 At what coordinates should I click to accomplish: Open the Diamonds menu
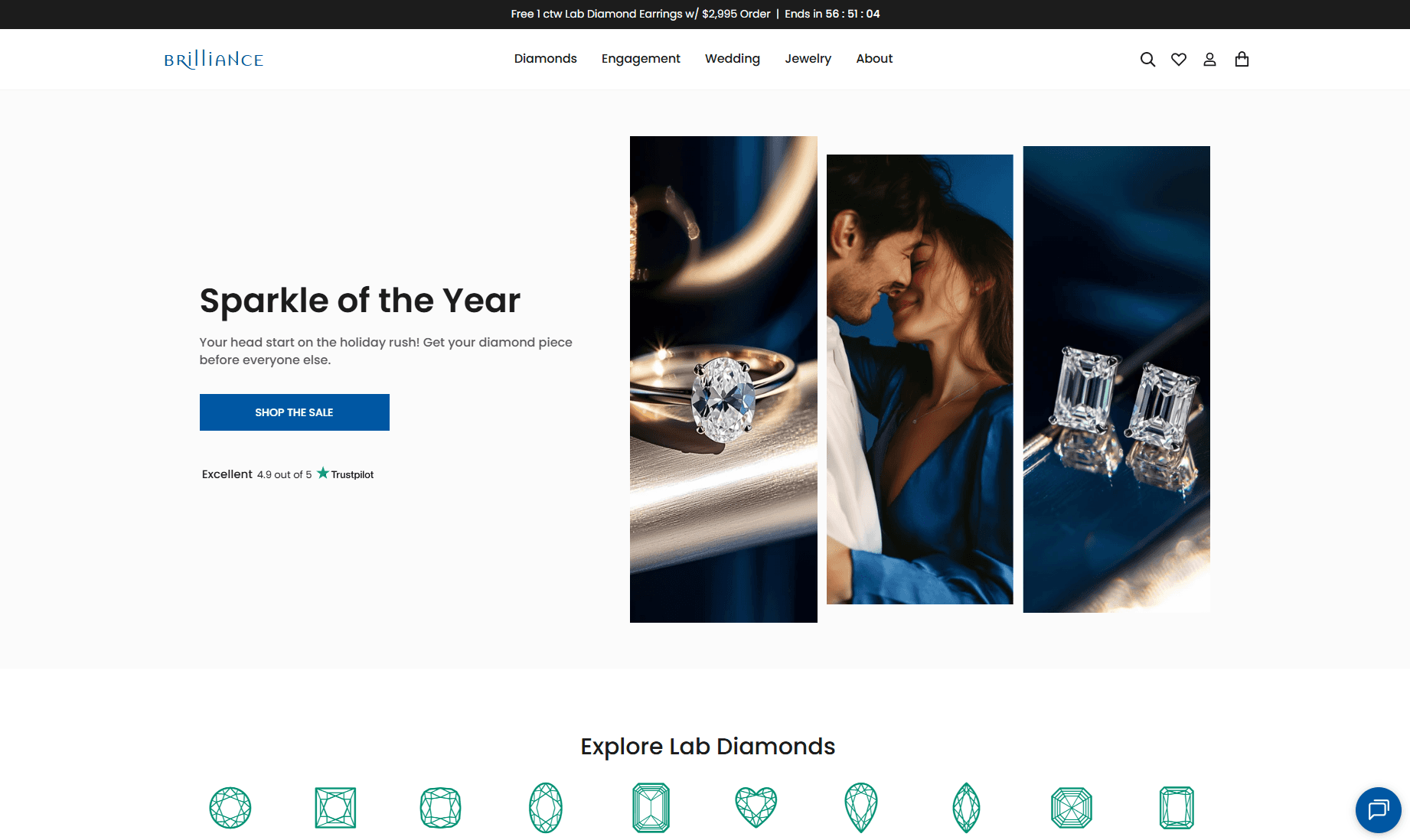[x=546, y=59]
